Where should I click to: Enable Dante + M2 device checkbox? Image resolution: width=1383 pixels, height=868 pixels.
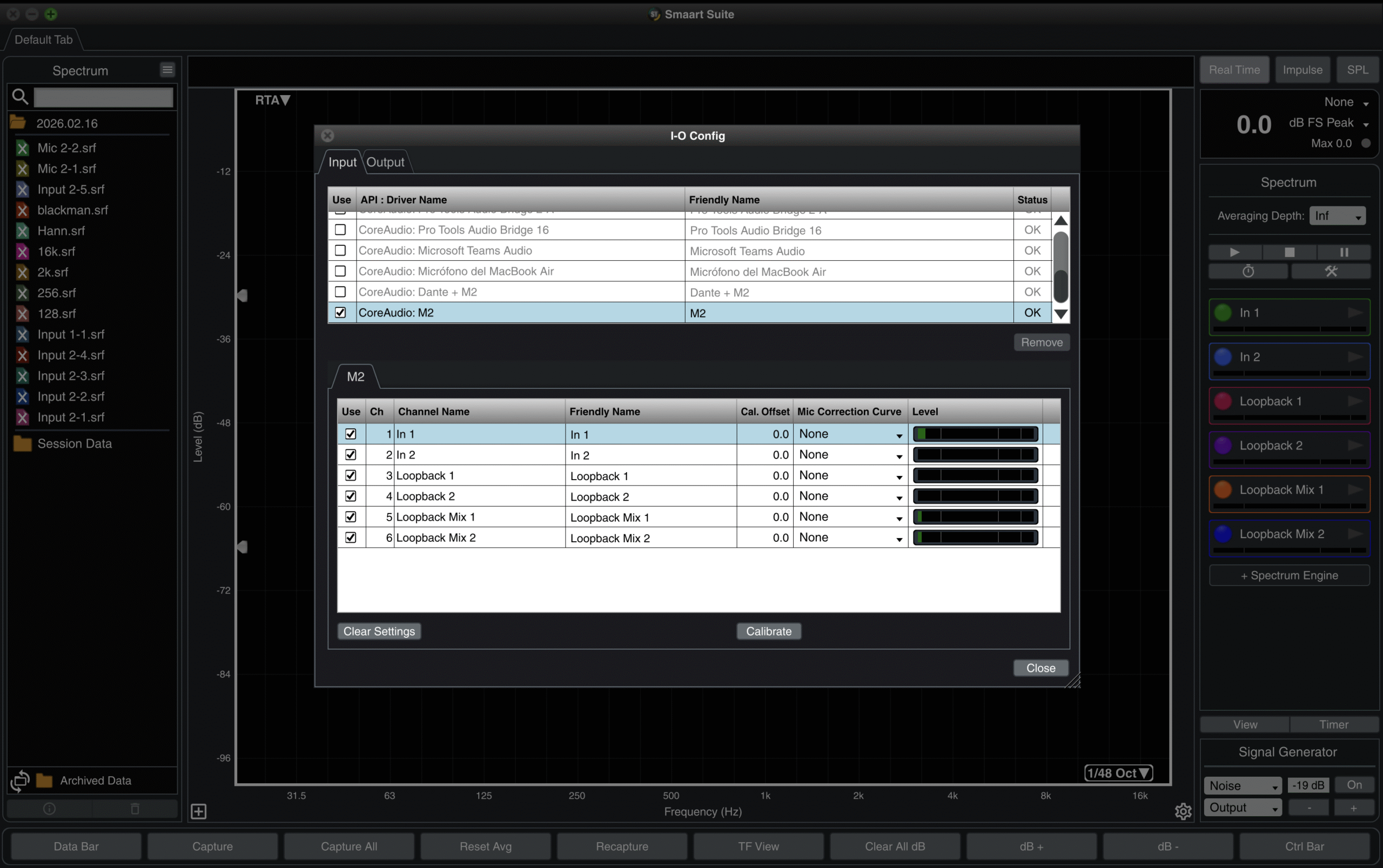(340, 292)
